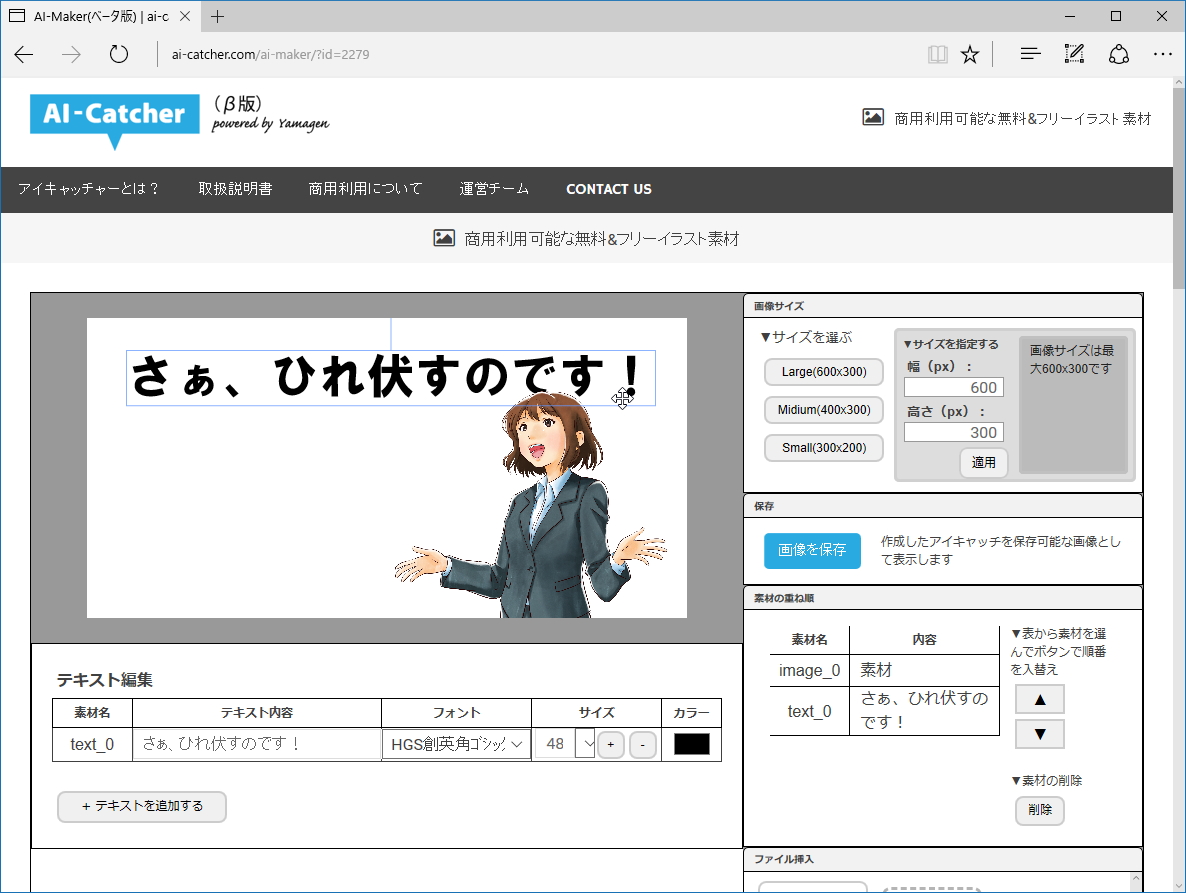This screenshot has height=893, width=1186.
Task: Open Edge's More options (…) menu
Action: (x=1163, y=54)
